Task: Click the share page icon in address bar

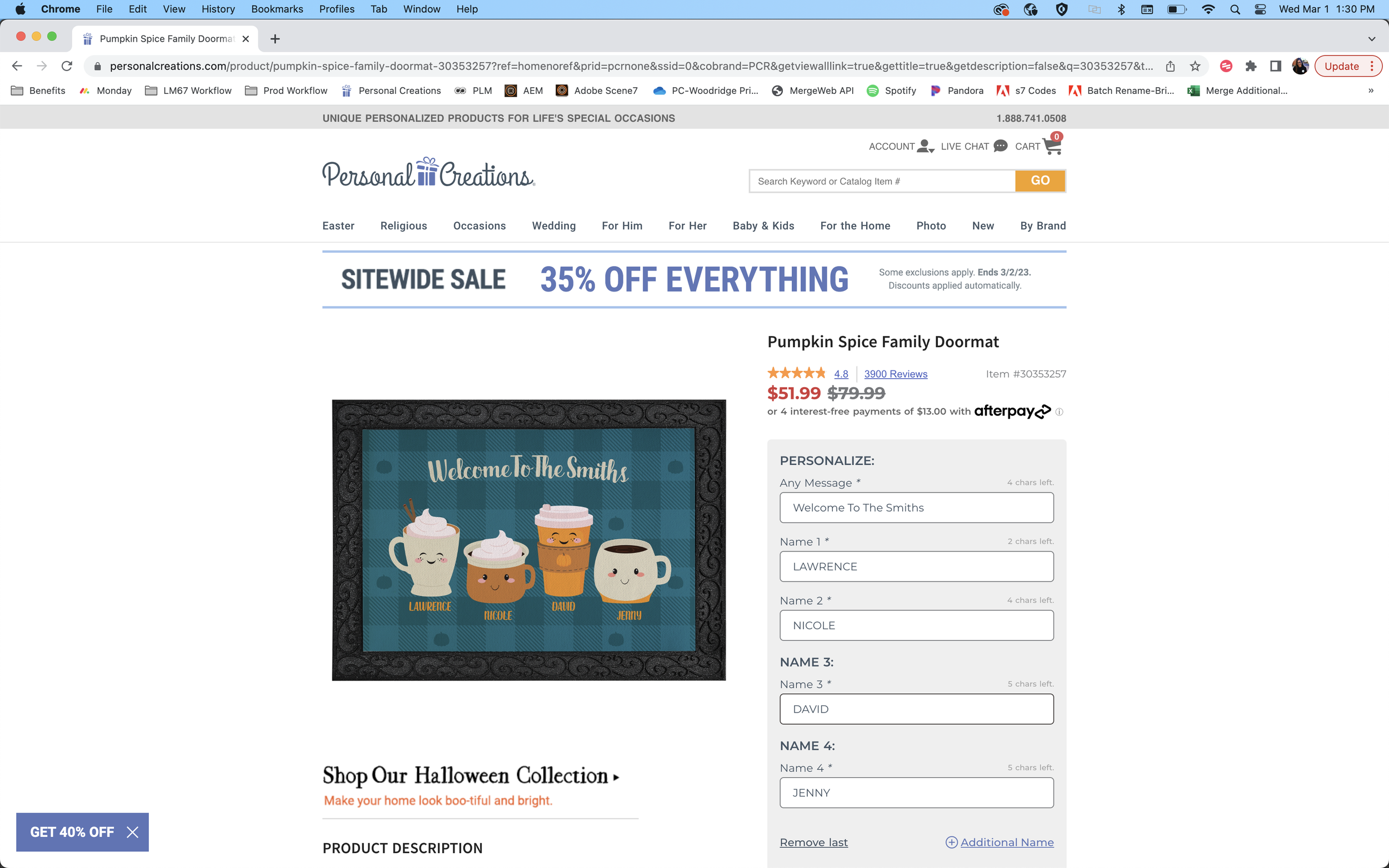Action: 1170,66
